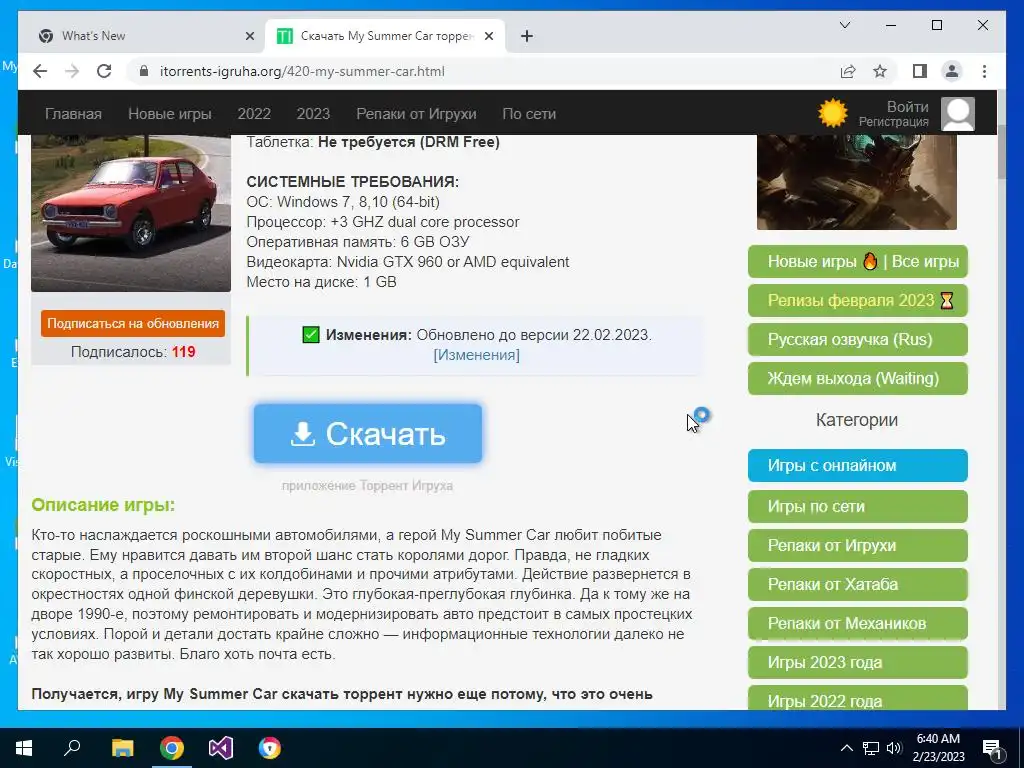
Task: Open the notification center icon
Action: (992, 748)
